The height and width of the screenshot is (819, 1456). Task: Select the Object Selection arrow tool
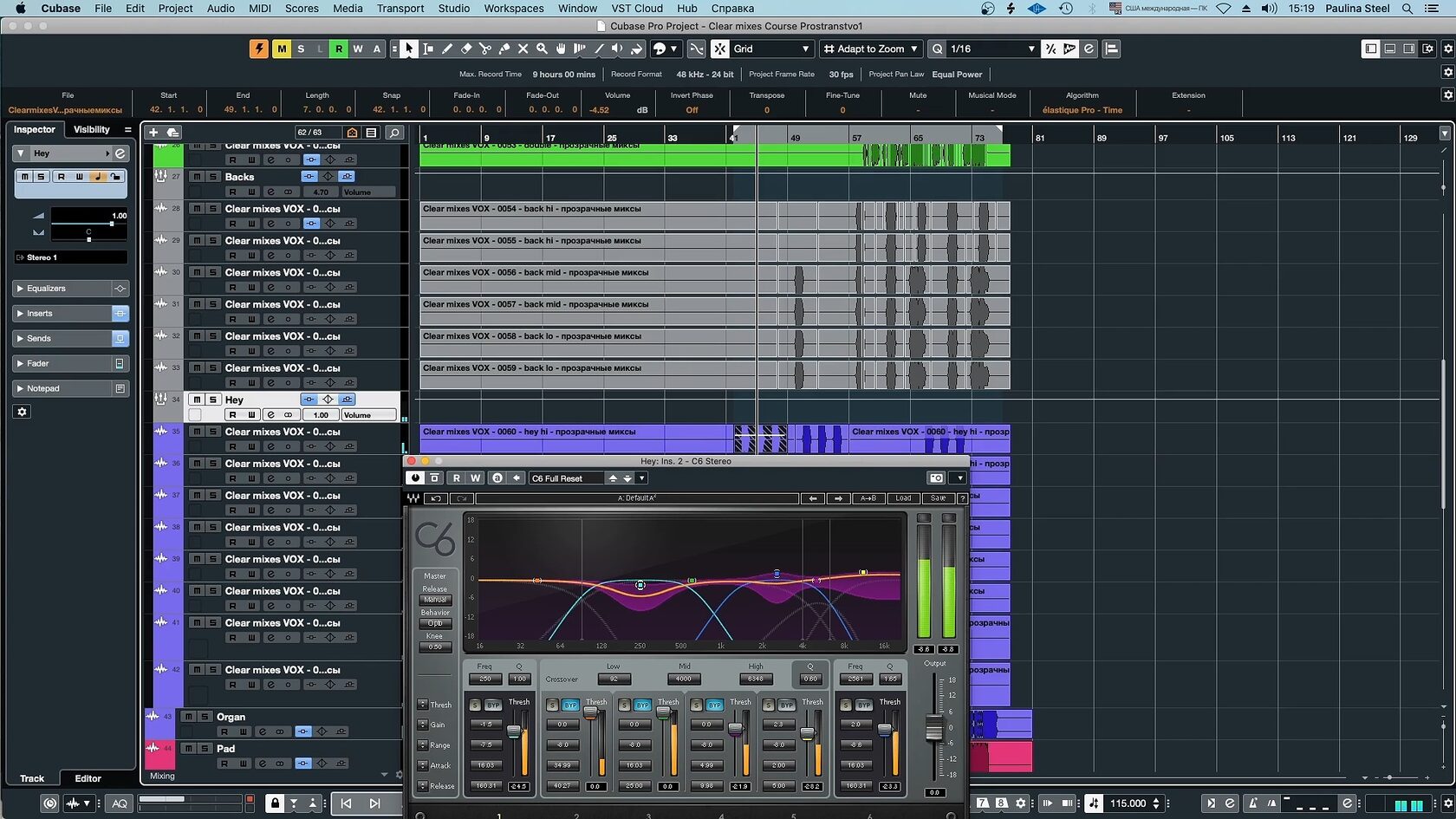tap(409, 49)
